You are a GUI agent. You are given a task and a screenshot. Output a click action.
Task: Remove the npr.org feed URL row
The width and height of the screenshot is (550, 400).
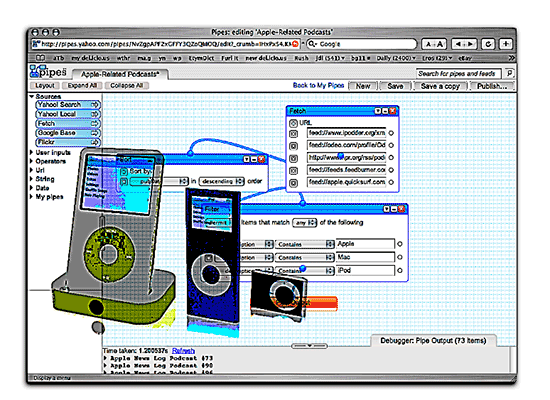point(293,158)
